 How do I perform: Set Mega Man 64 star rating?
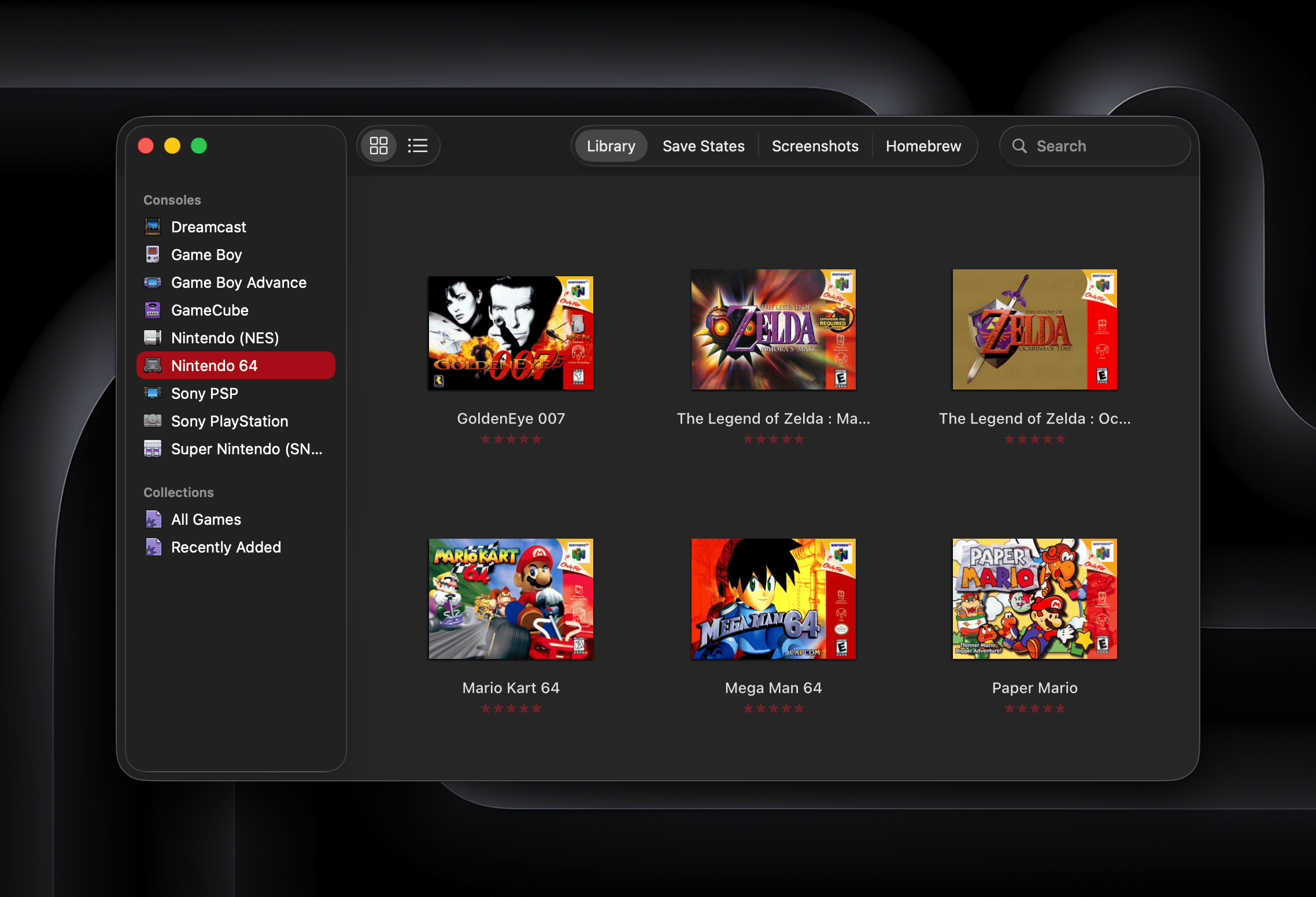(774, 709)
